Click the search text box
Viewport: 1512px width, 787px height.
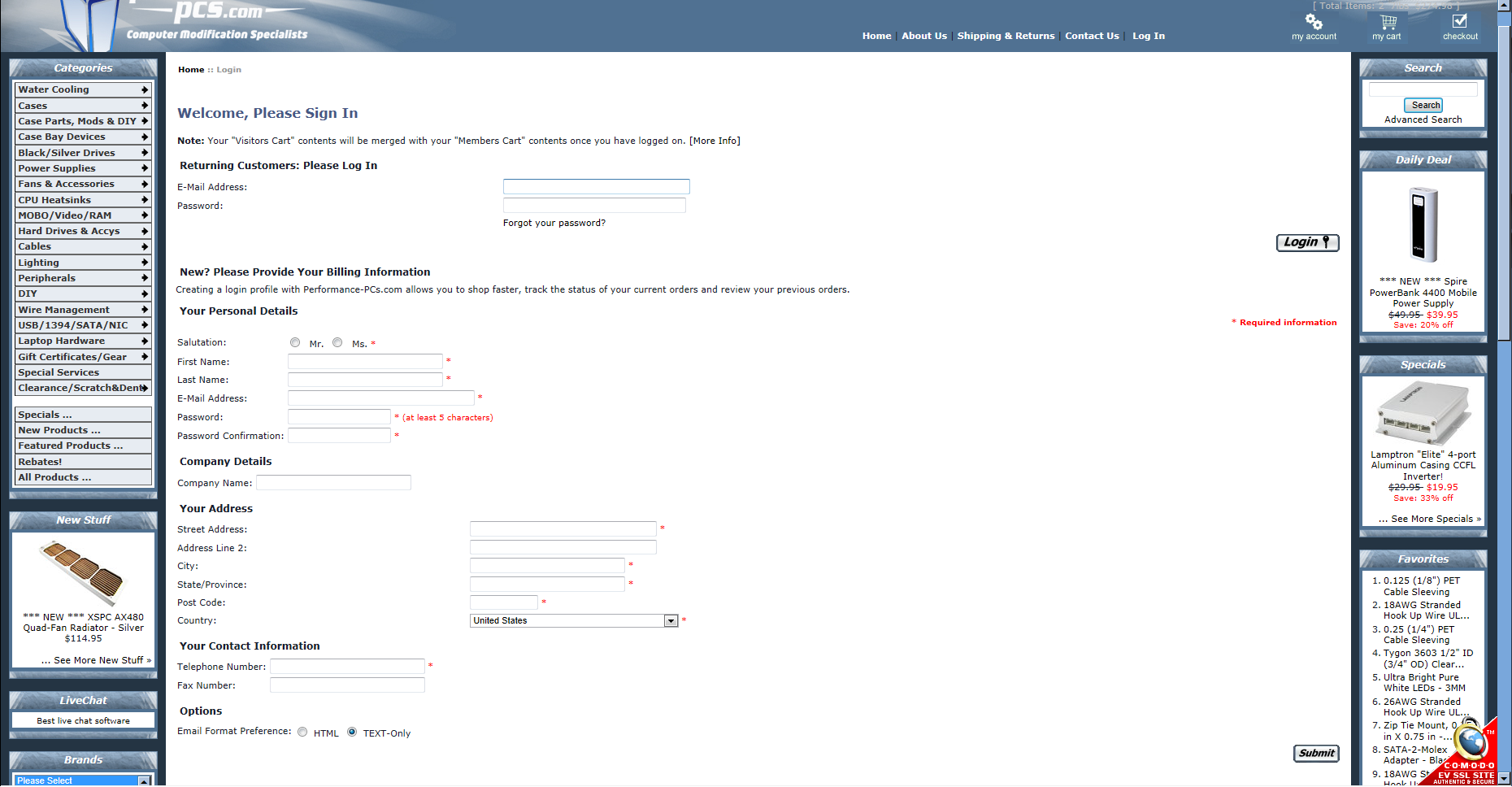[x=1423, y=89]
